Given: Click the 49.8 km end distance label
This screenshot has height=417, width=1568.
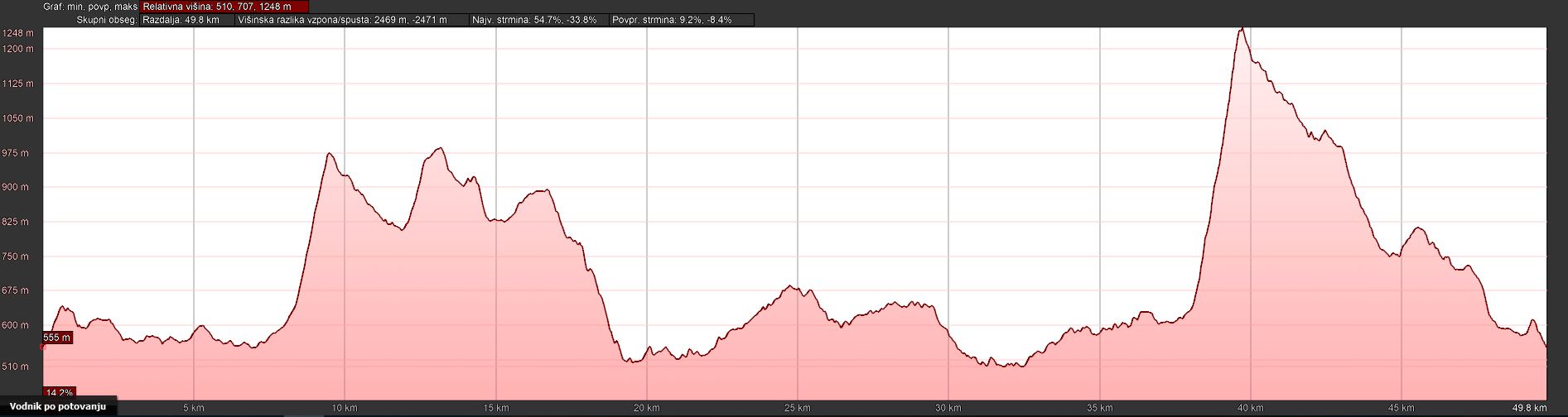Looking at the screenshot, I should (1530, 408).
